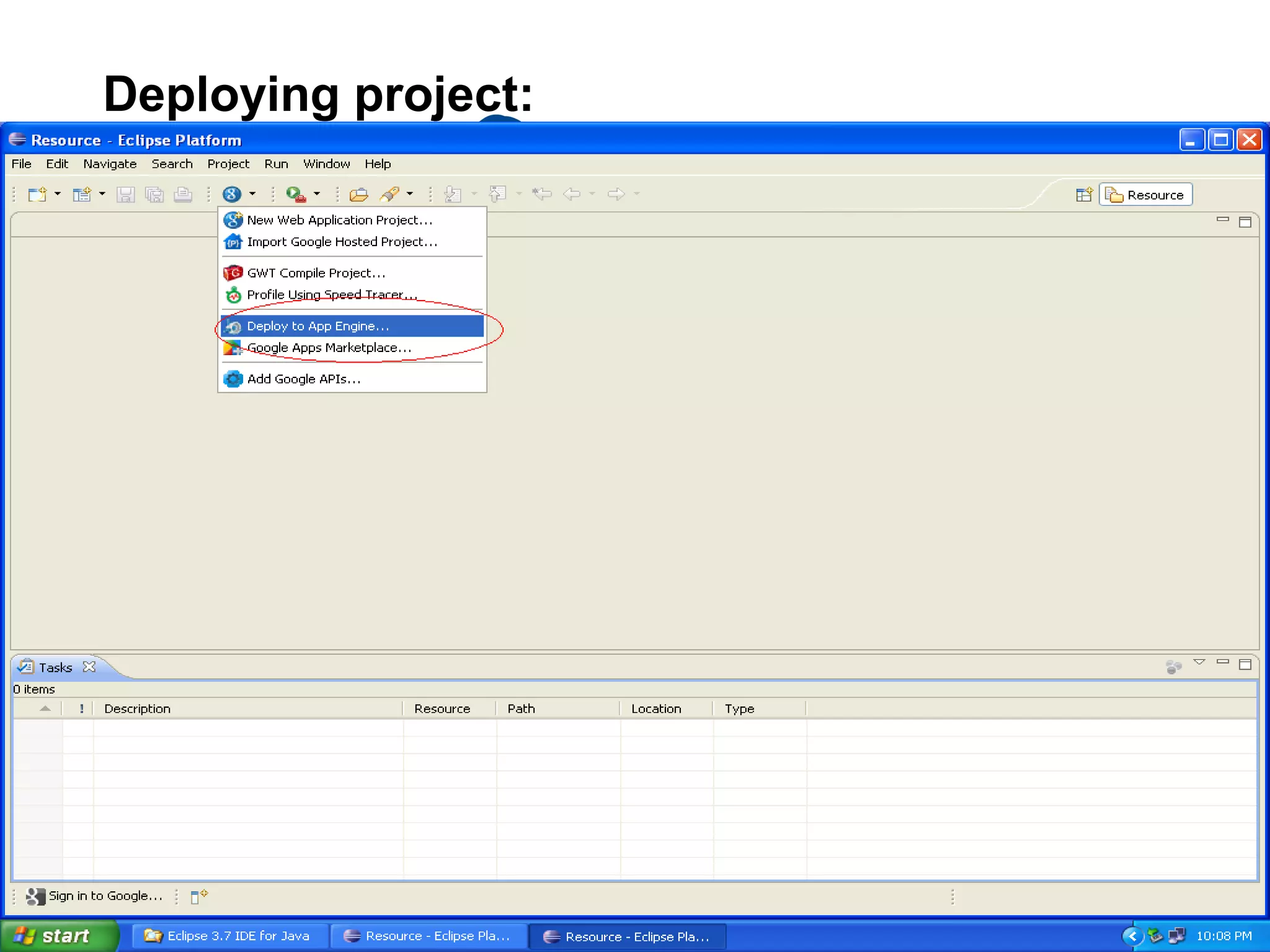This screenshot has width=1270, height=952.
Task: Choose Import Google Hosted Project
Action: pos(352,242)
